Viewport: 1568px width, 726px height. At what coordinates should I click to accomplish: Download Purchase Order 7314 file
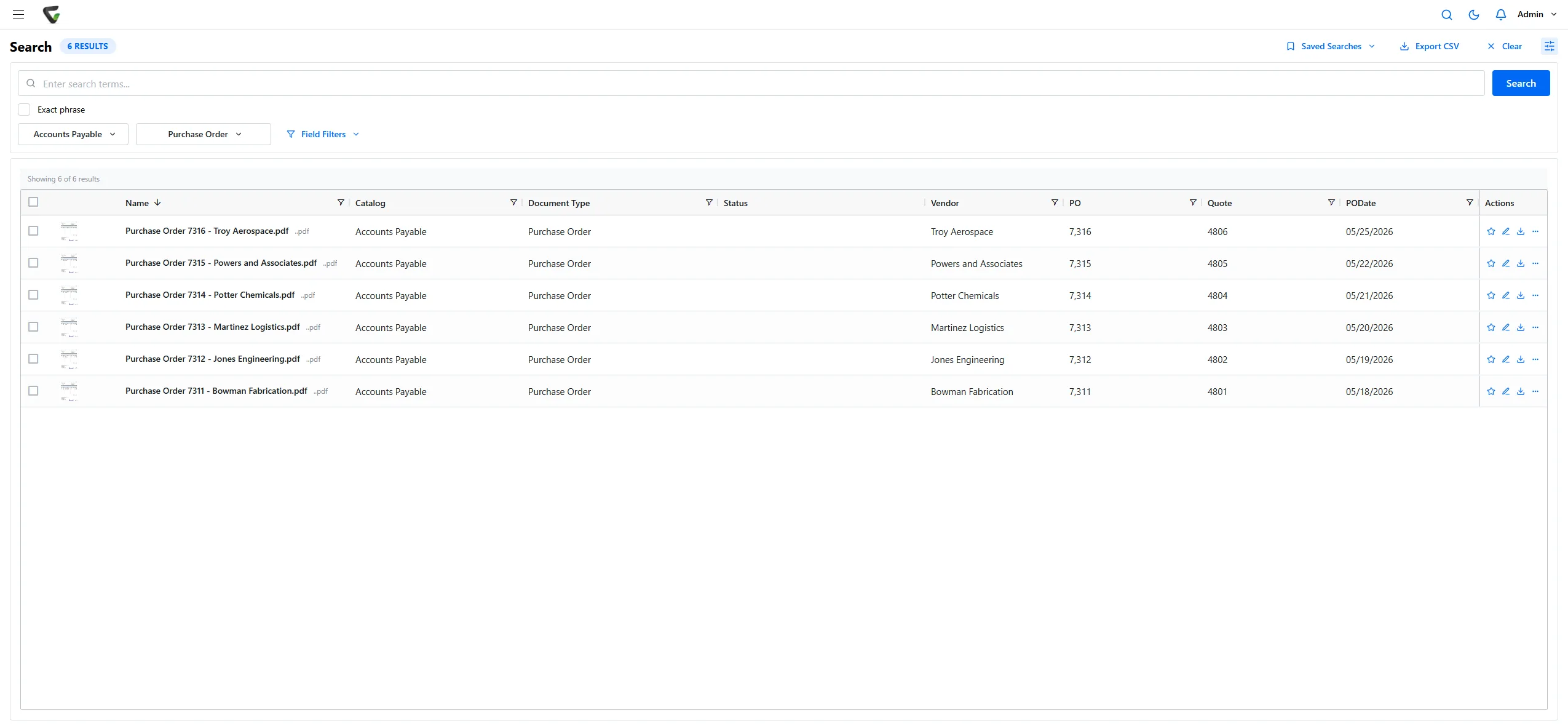[x=1521, y=295]
